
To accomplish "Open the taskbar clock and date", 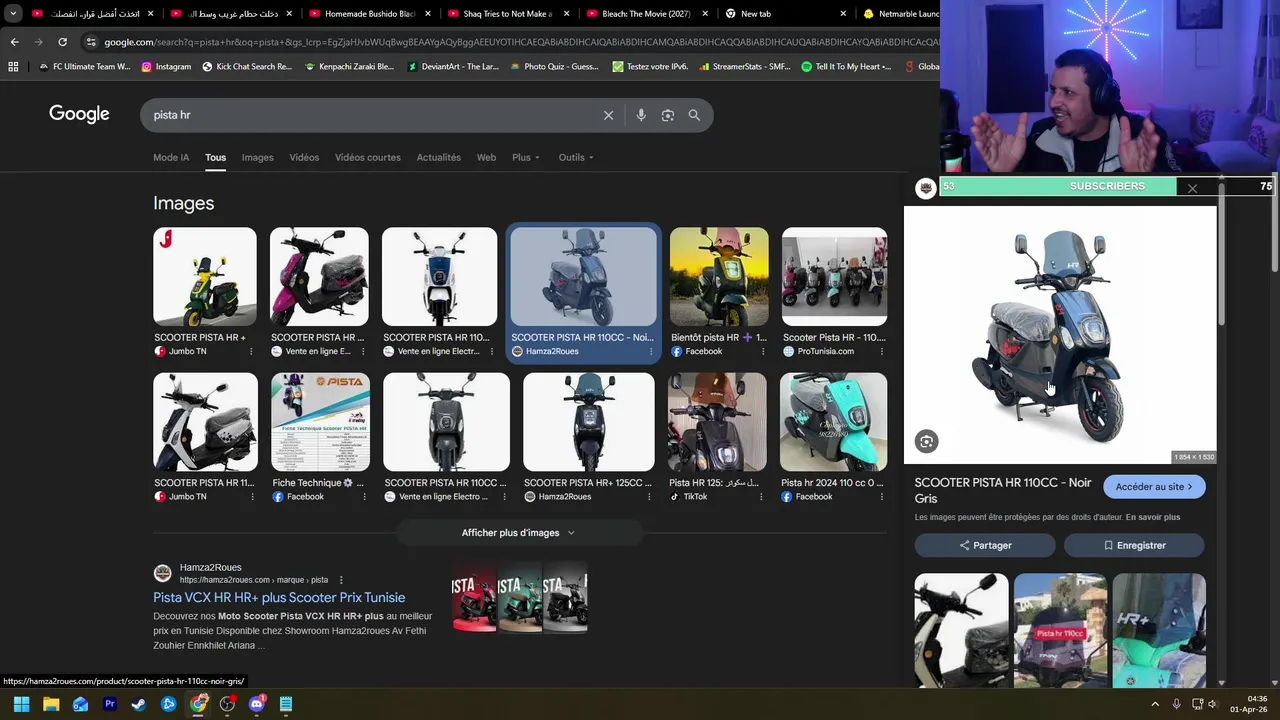I will point(1250,704).
